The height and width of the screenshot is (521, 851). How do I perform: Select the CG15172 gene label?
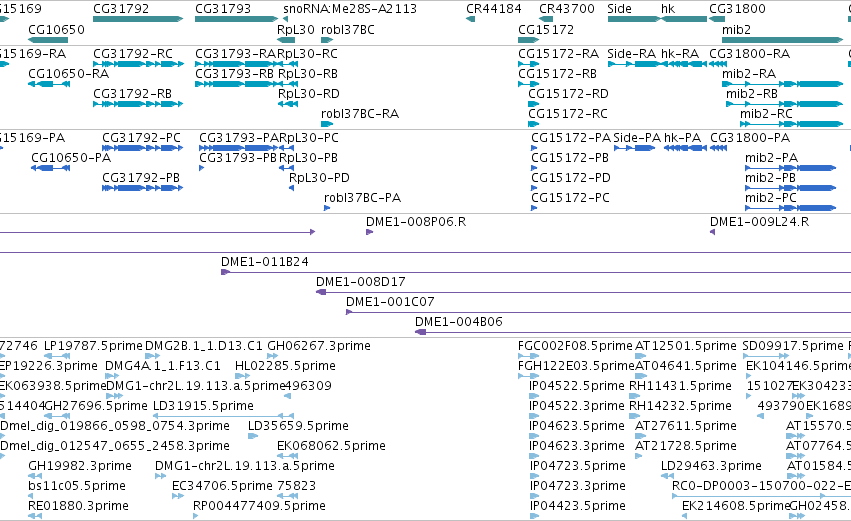coord(546,29)
